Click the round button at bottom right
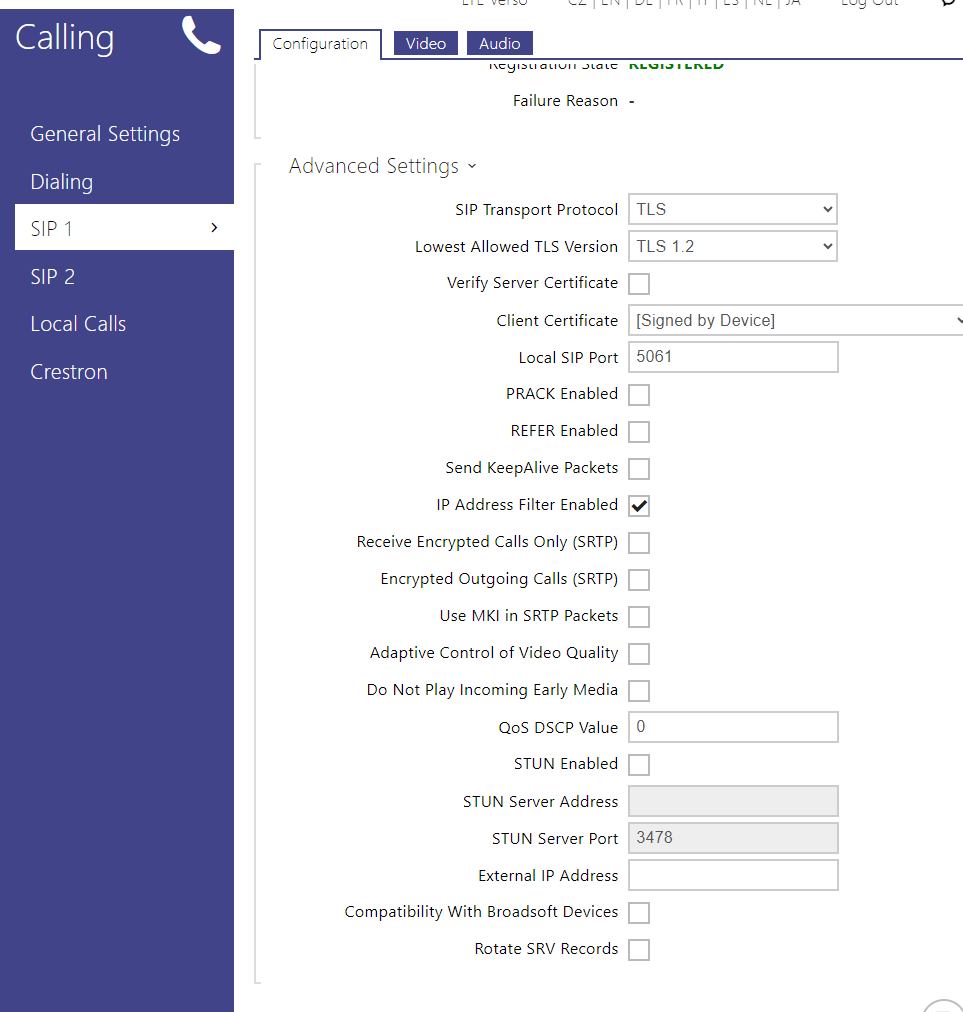Viewport: 963px width, 1012px height. [x=943, y=1004]
